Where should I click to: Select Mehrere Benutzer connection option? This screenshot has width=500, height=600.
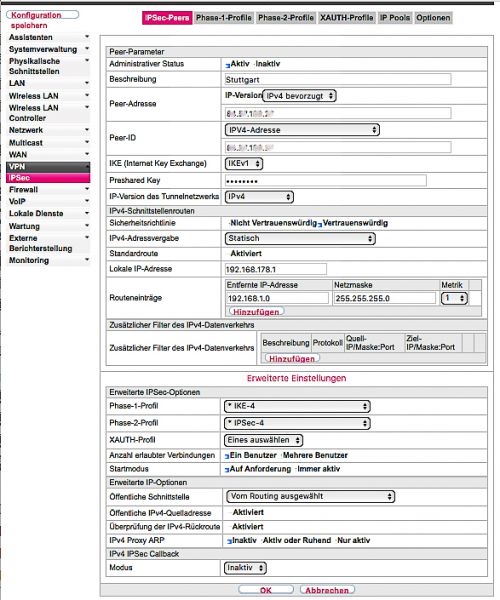click(x=281, y=455)
